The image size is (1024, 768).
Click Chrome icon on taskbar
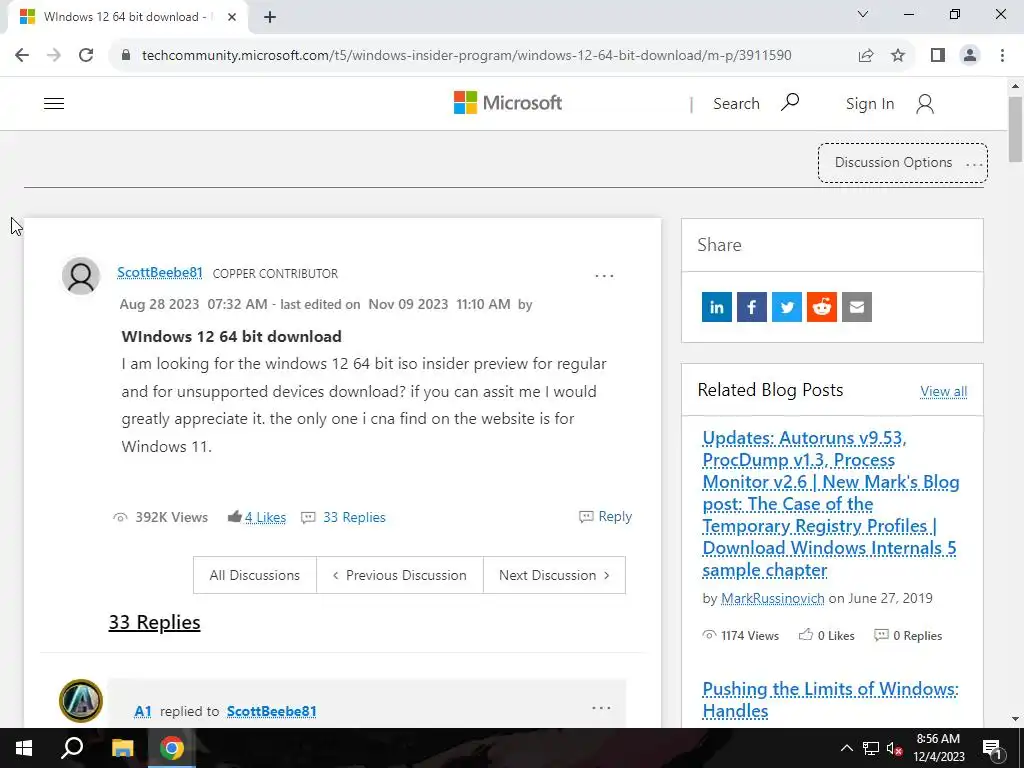point(172,748)
